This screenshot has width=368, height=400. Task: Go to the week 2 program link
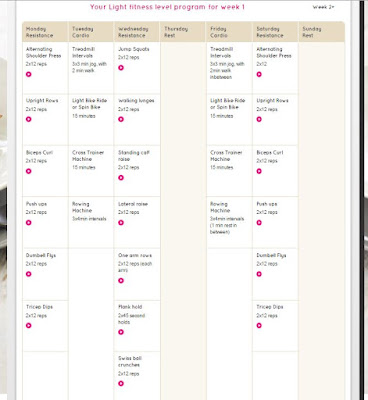pyautogui.click(x=323, y=7)
